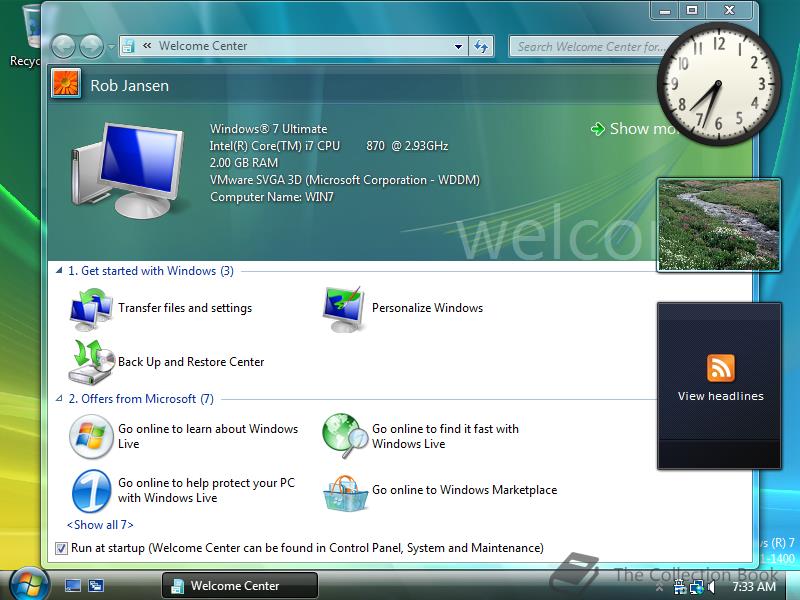Click the network tray icon
Image resolution: width=800 pixels, height=600 pixels.
pos(696,588)
